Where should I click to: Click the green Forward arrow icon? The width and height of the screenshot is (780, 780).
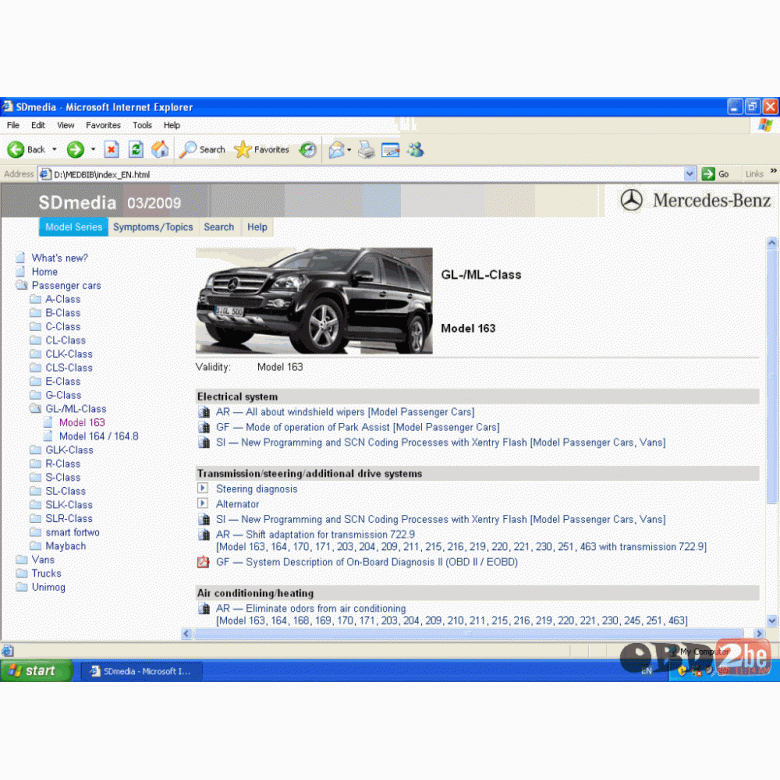point(76,149)
